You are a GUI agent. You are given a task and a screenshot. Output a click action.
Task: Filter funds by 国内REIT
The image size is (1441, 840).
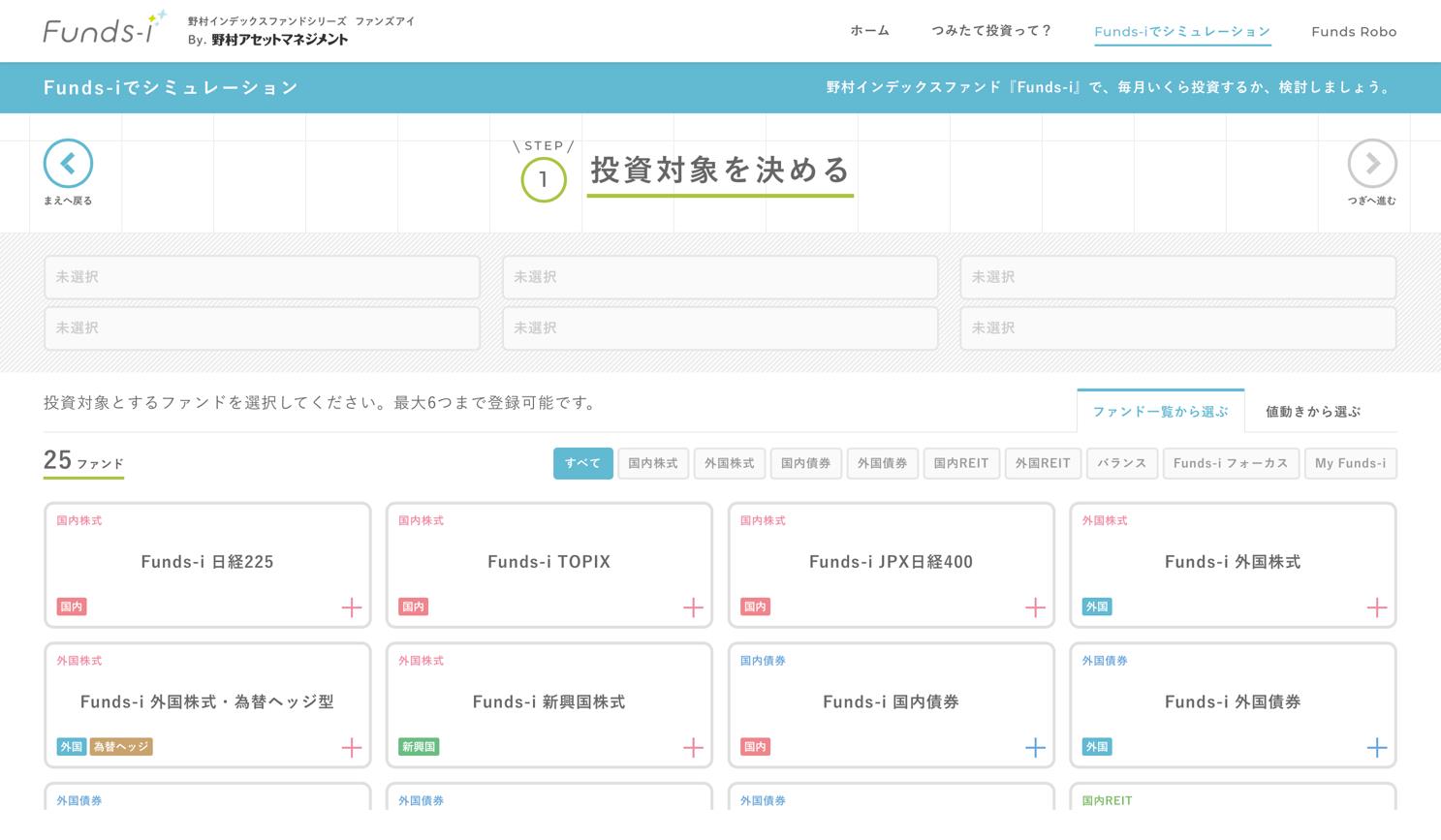(961, 463)
